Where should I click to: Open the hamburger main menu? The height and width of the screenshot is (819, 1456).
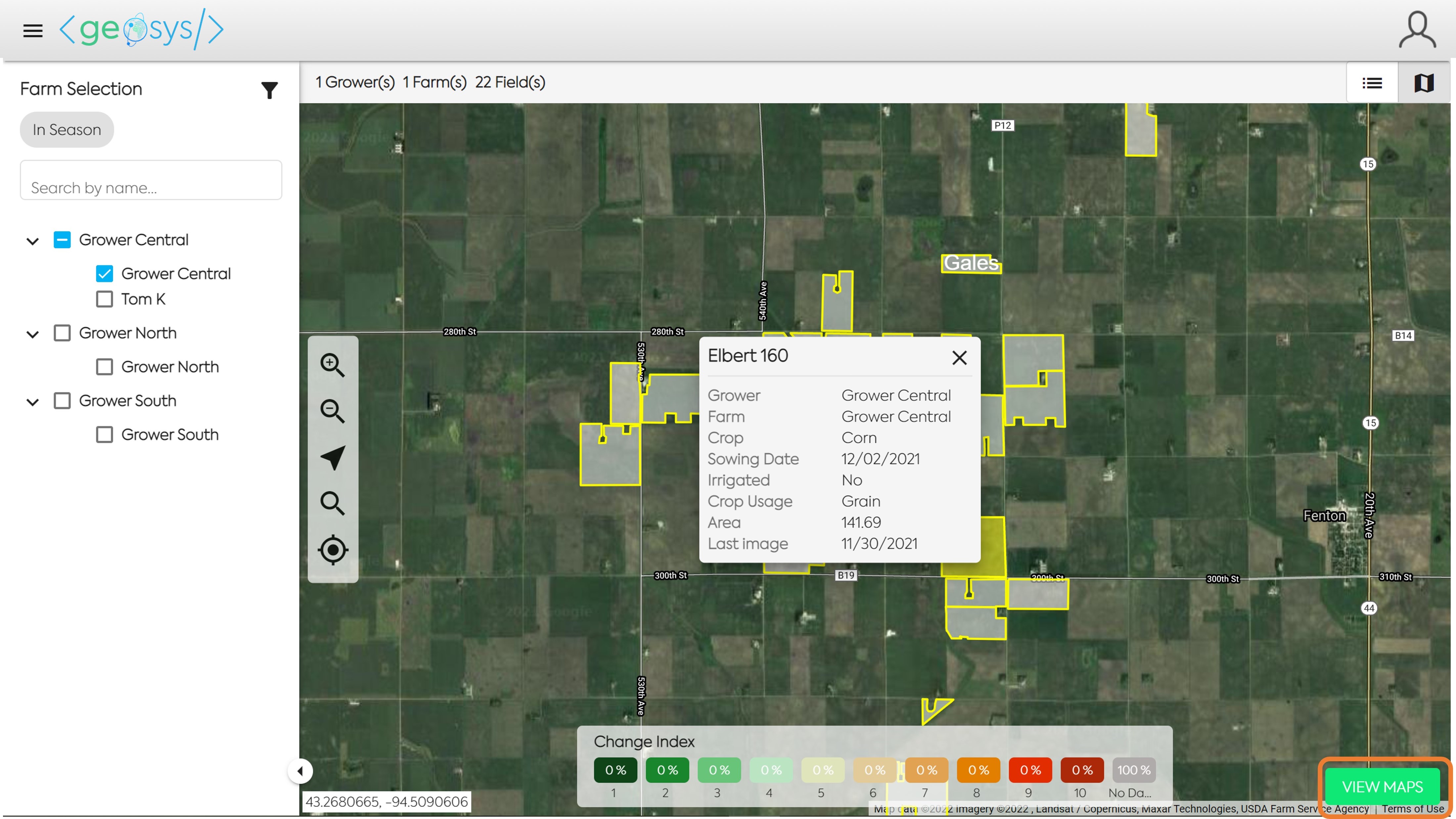pos(33,30)
